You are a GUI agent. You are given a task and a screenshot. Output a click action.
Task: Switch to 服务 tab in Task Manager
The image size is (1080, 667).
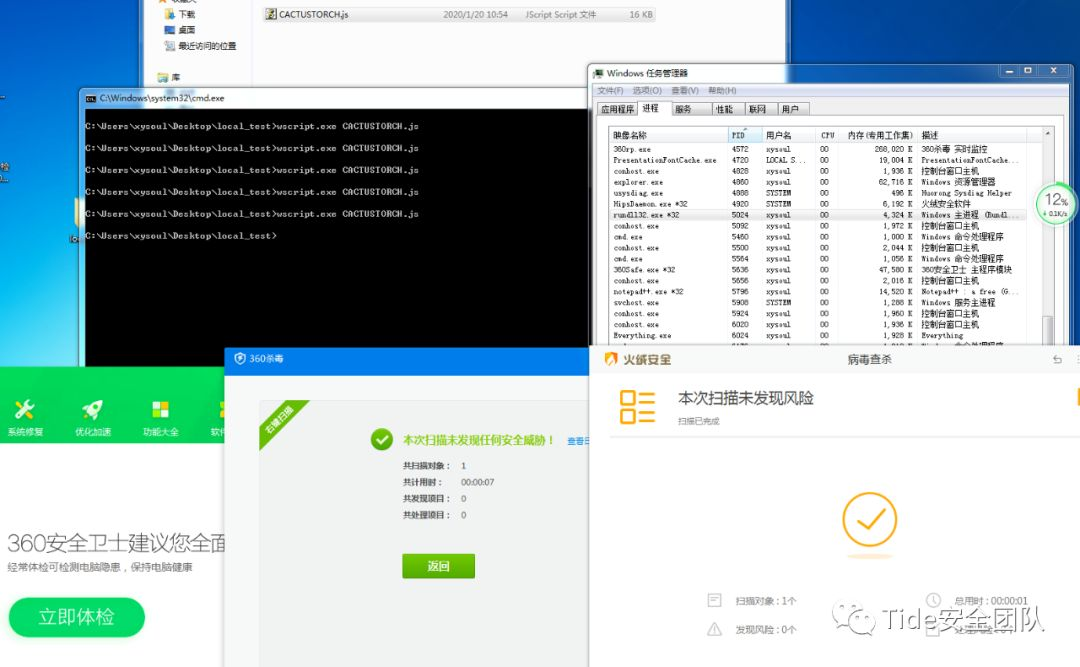click(x=691, y=109)
